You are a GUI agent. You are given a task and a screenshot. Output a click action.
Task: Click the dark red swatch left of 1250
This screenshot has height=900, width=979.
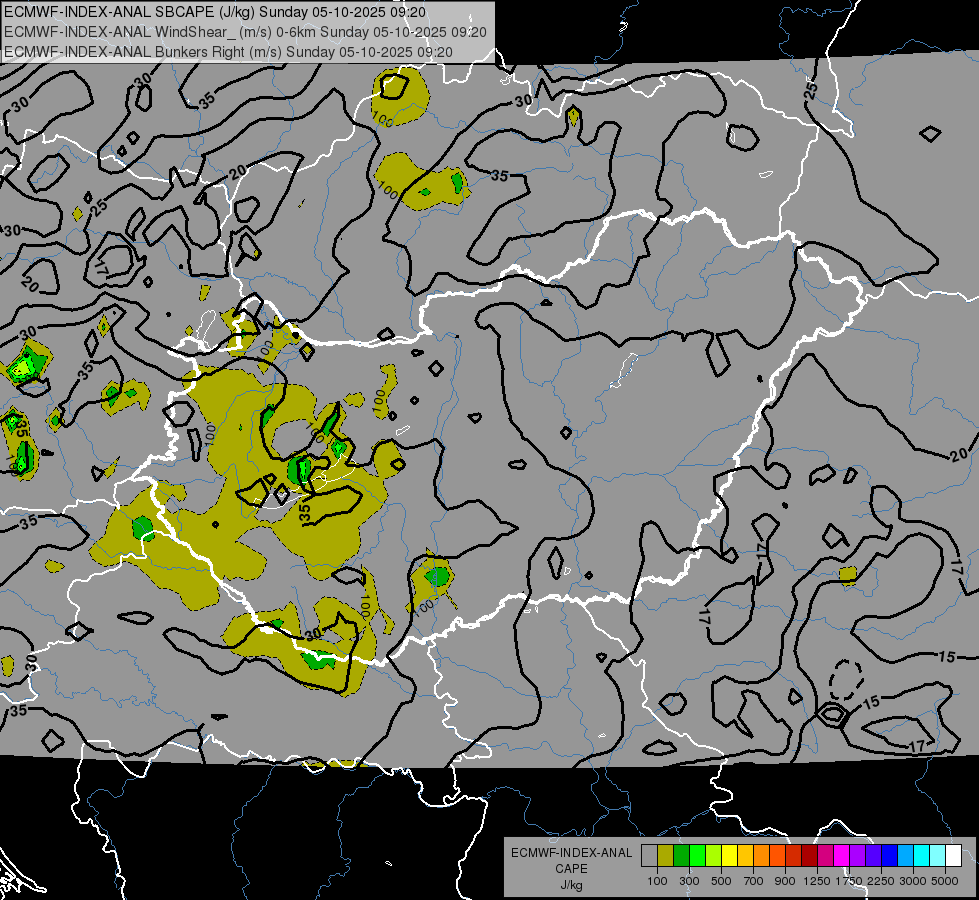coord(809,856)
